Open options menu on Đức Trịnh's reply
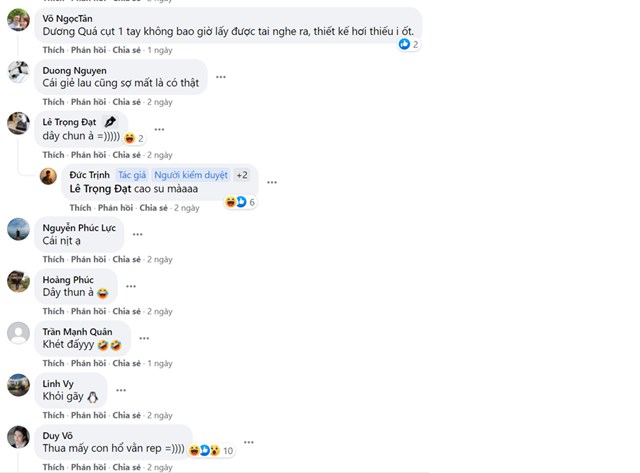 point(272,182)
